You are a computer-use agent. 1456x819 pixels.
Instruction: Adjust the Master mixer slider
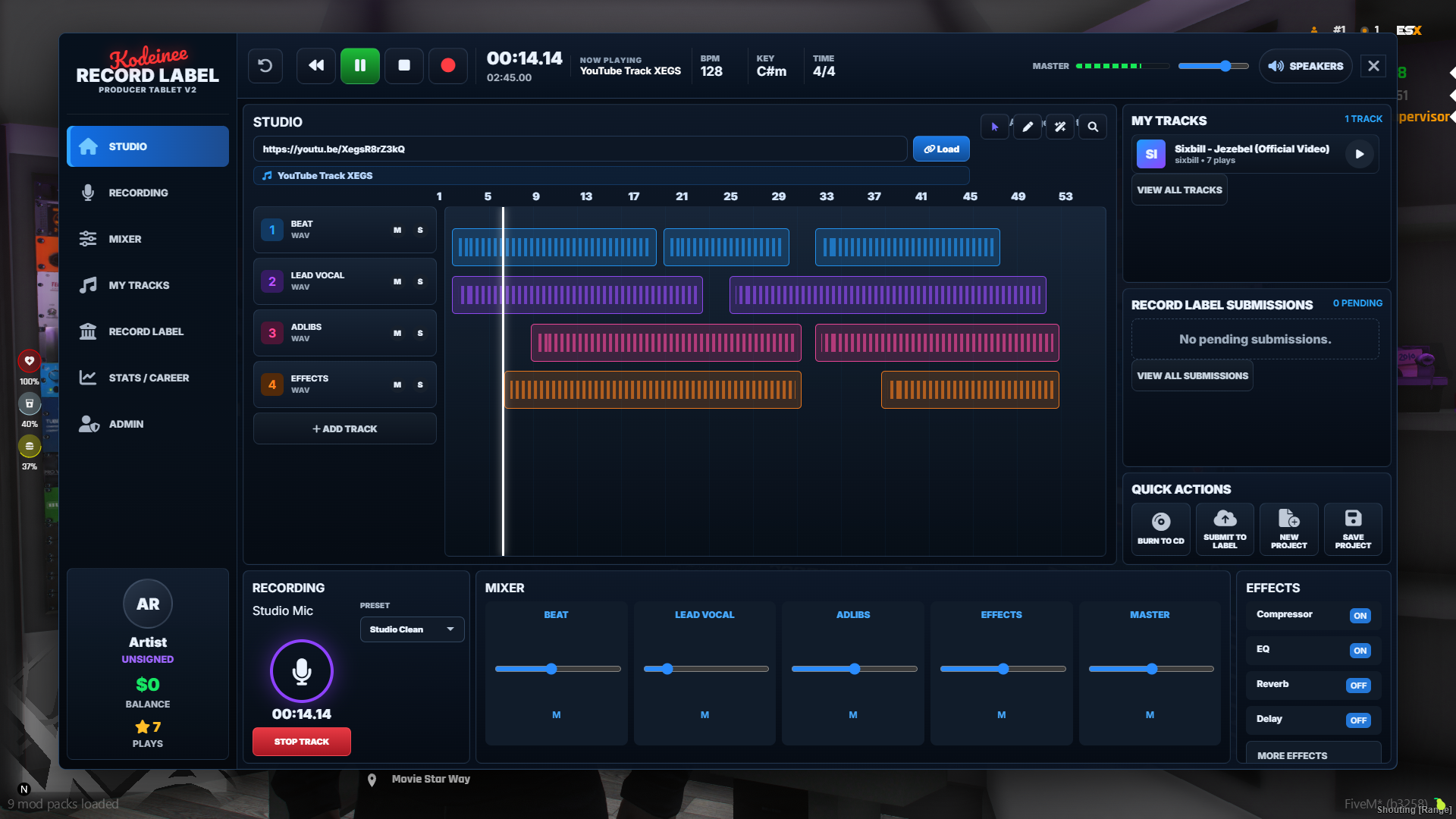tap(1151, 669)
